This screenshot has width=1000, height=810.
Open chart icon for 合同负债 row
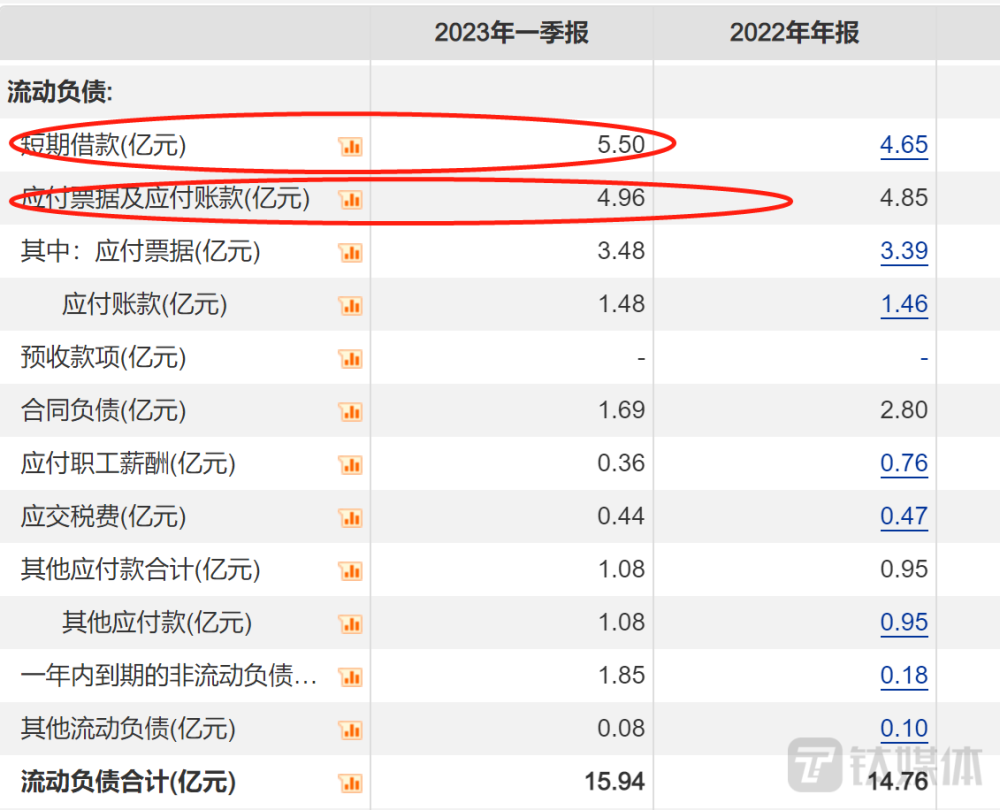(351, 411)
